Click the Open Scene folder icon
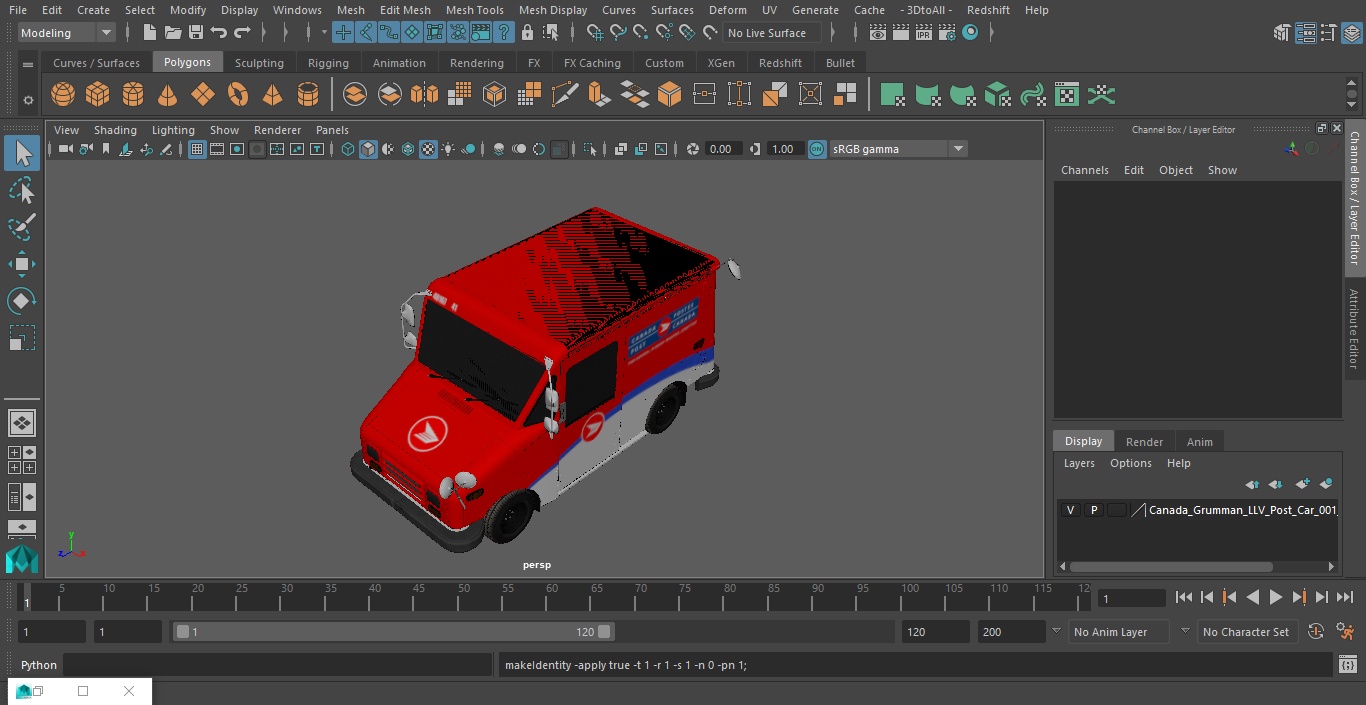The width and height of the screenshot is (1366, 705). click(173, 33)
